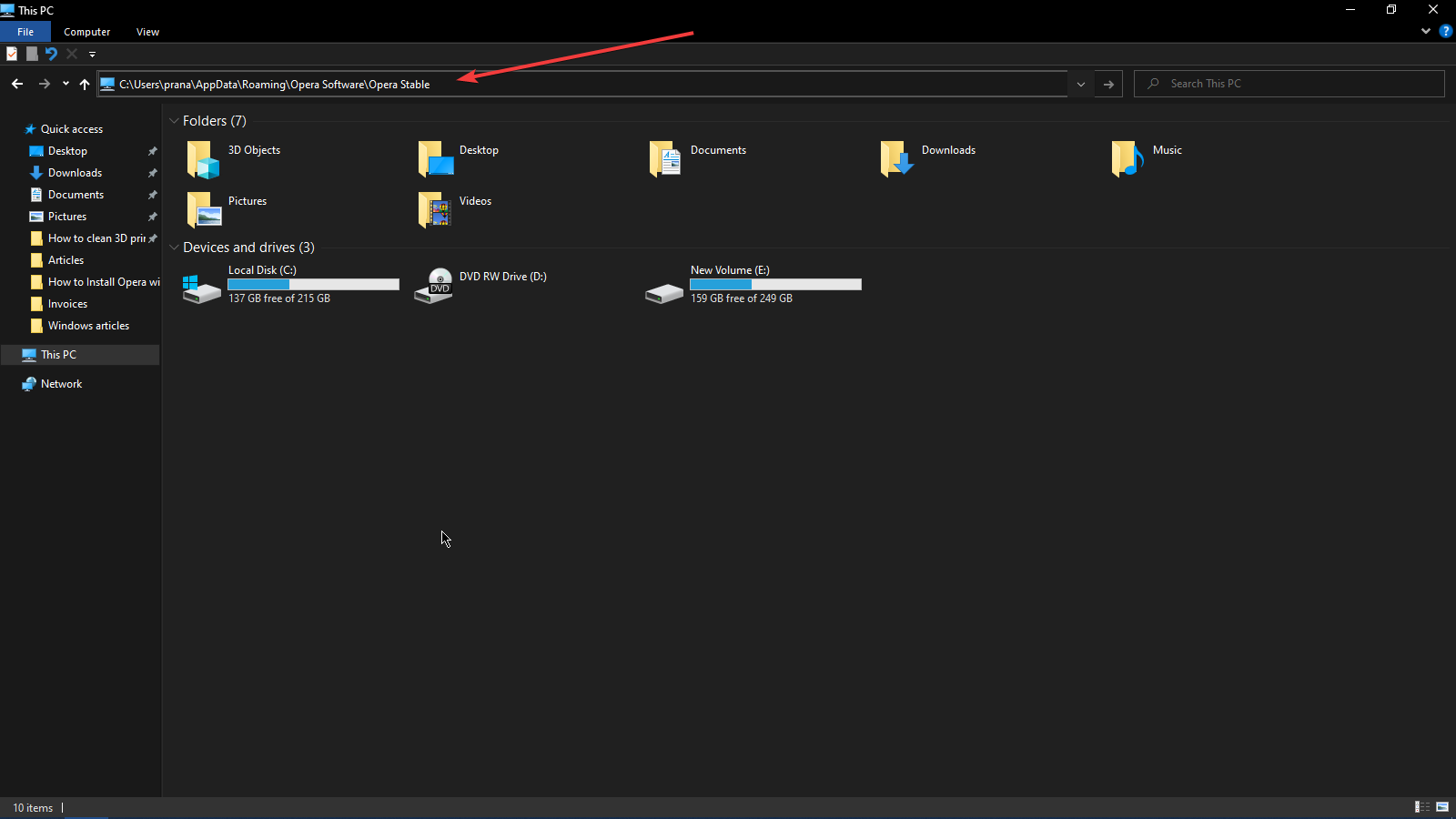The image size is (1456, 819).
Task: Select Network in navigation pane
Action: coord(61,384)
